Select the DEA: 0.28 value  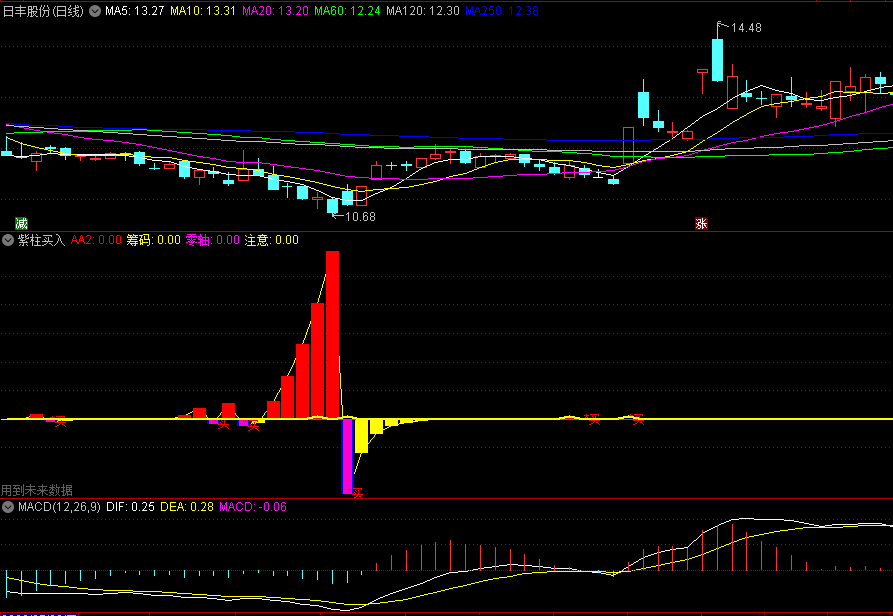187,507
